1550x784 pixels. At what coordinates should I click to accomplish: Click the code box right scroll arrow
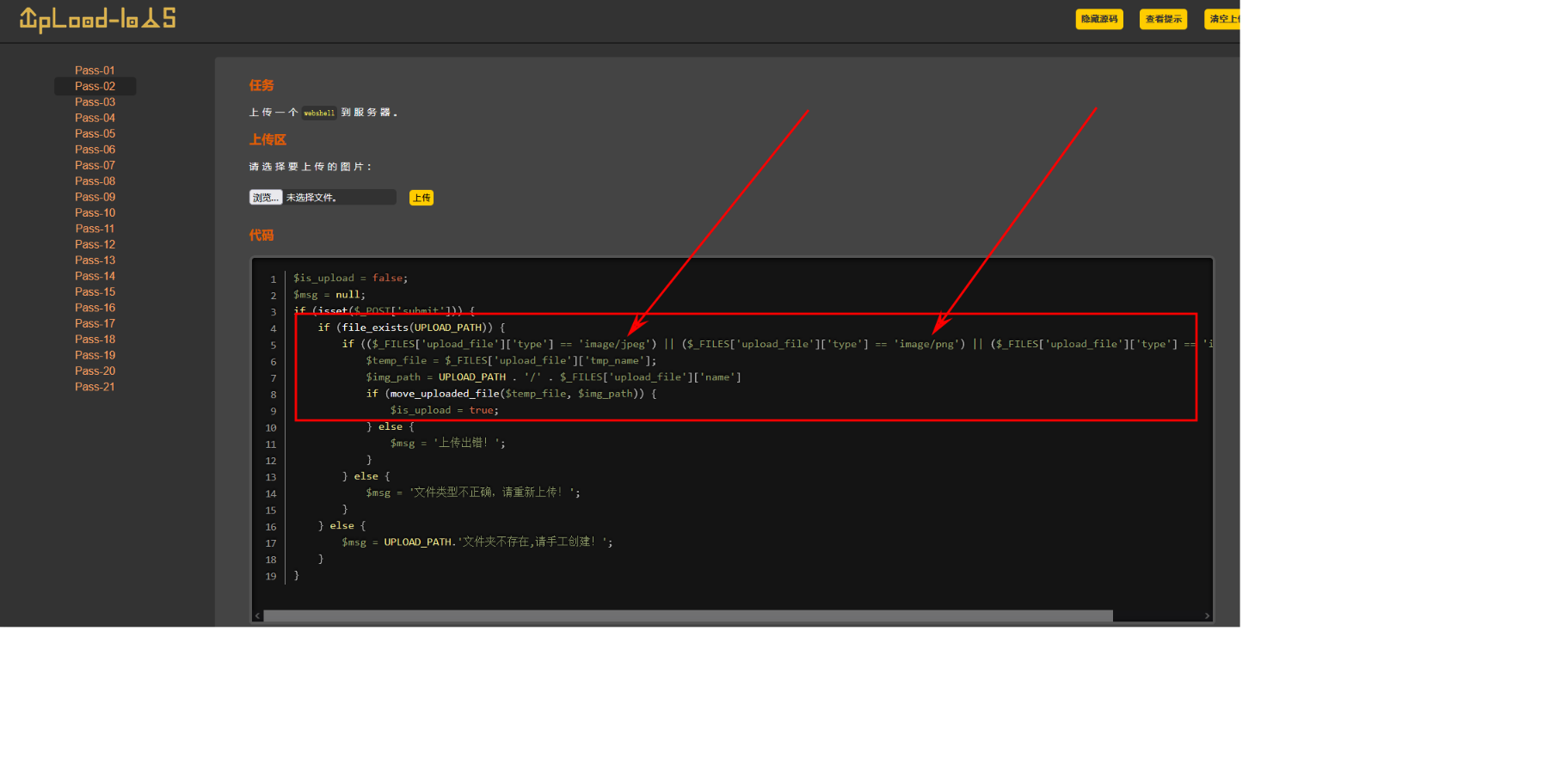click(1208, 616)
